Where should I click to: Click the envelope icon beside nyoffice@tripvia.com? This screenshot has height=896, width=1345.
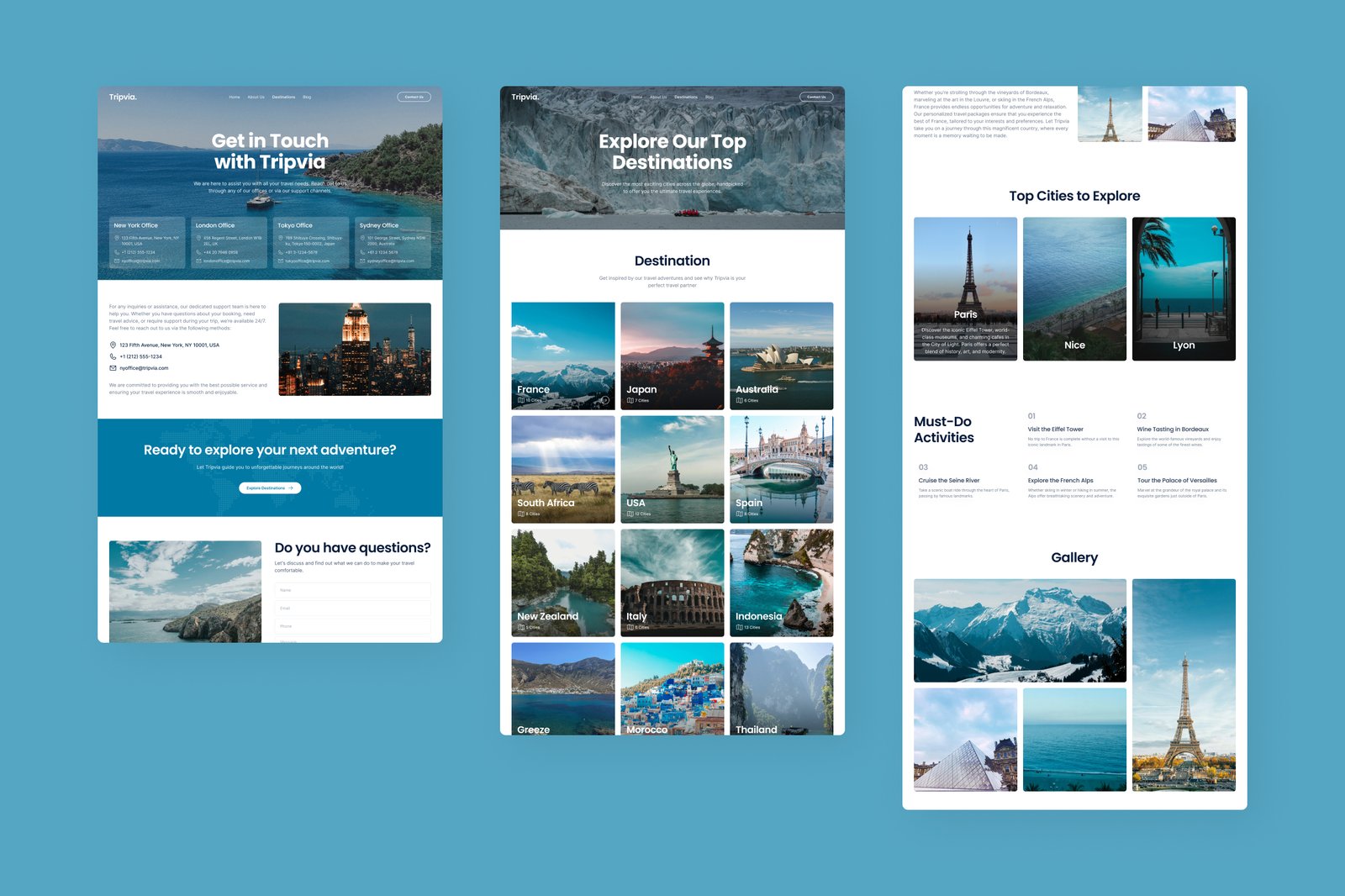click(x=113, y=368)
